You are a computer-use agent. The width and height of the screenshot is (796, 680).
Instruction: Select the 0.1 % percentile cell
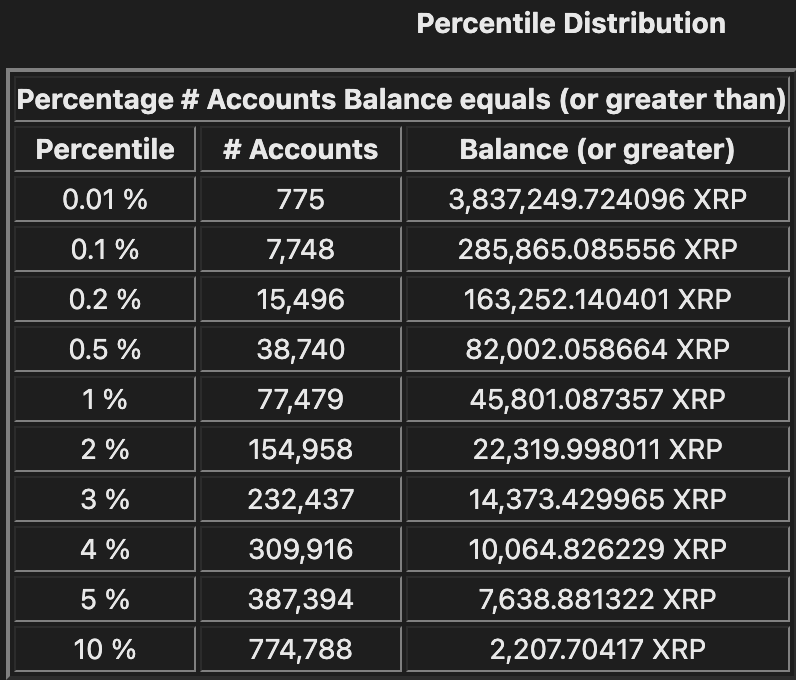click(105, 250)
